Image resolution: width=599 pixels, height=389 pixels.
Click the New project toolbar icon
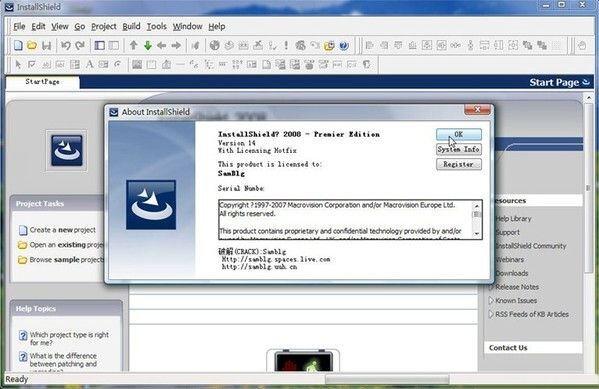(x=18, y=45)
